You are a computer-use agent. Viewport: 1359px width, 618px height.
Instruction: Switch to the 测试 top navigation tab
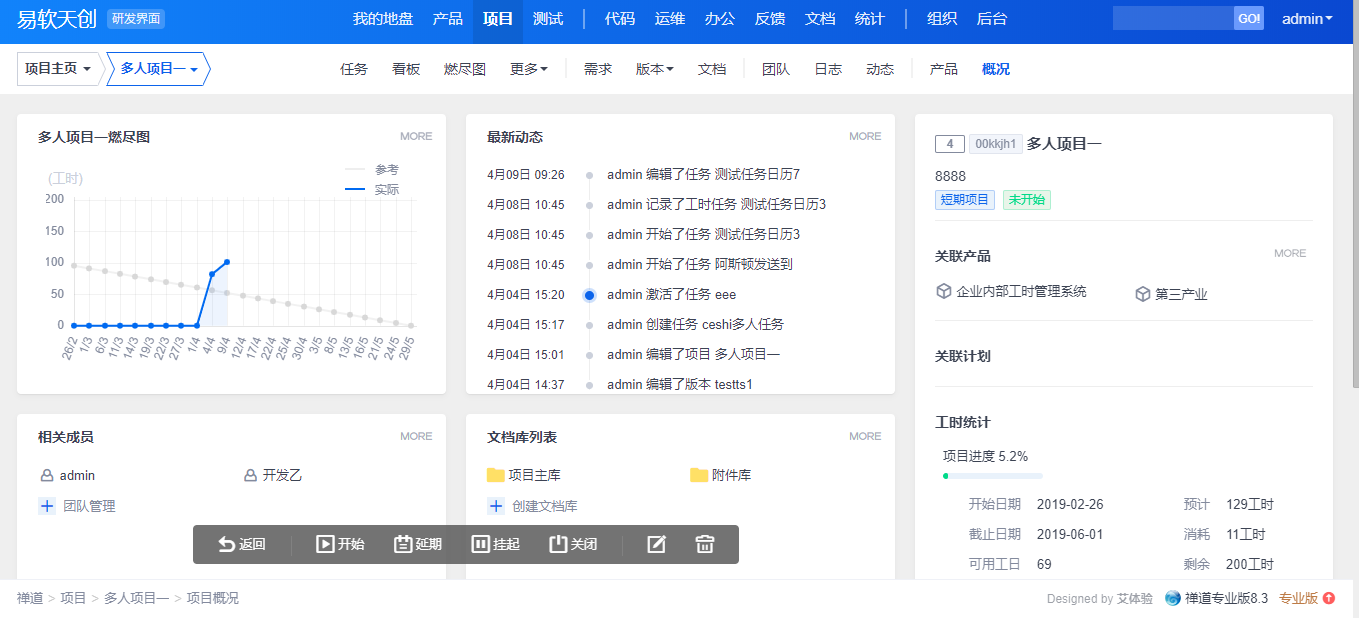pos(547,19)
